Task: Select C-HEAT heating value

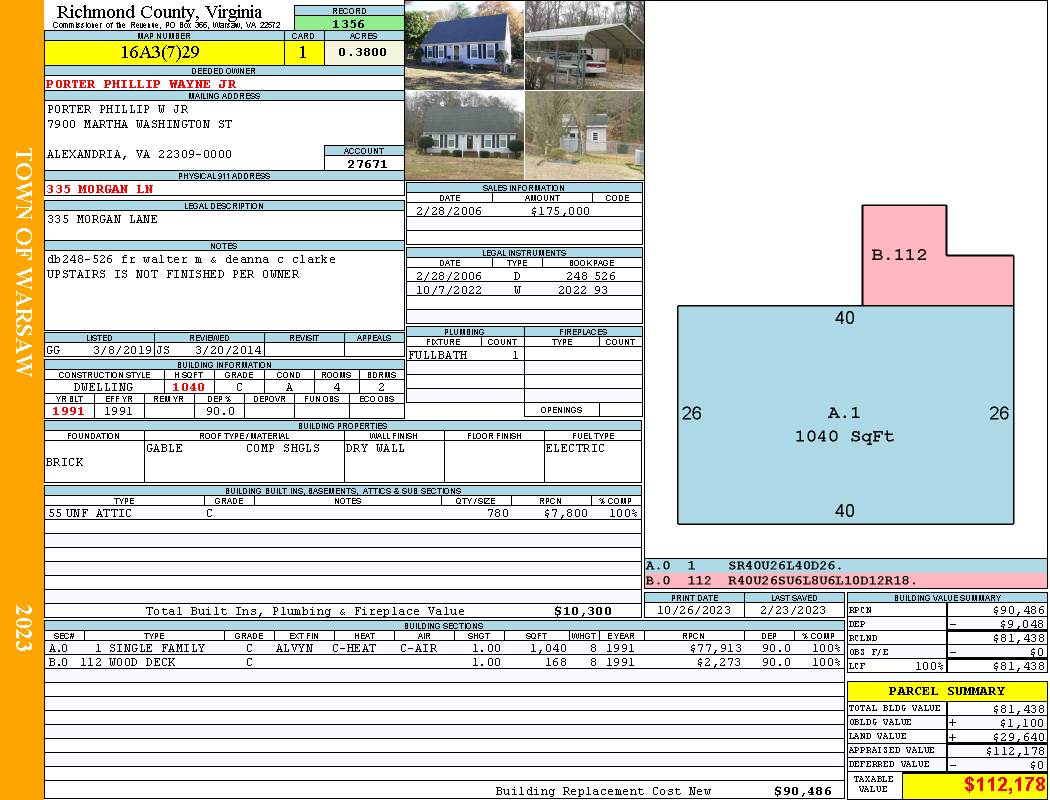Action: click(354, 648)
